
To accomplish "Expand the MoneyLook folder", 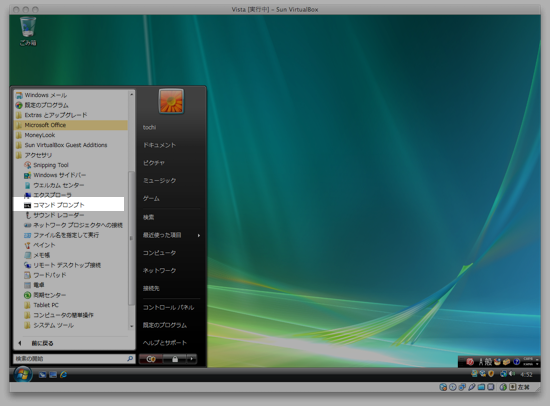I will coord(71,135).
